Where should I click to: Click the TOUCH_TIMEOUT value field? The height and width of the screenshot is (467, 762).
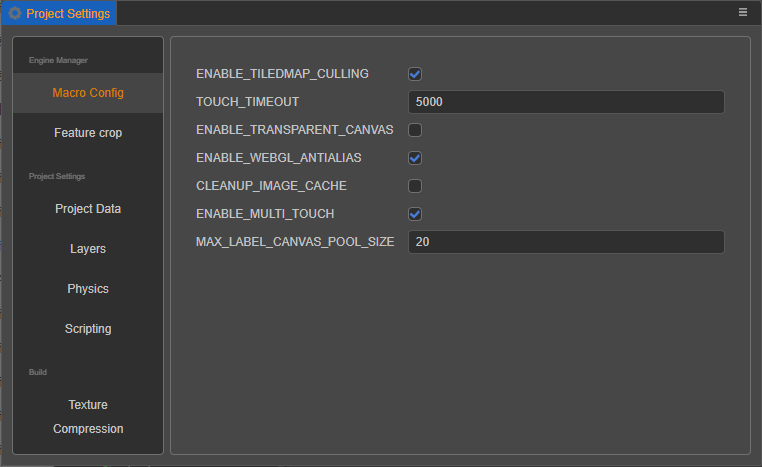point(566,102)
